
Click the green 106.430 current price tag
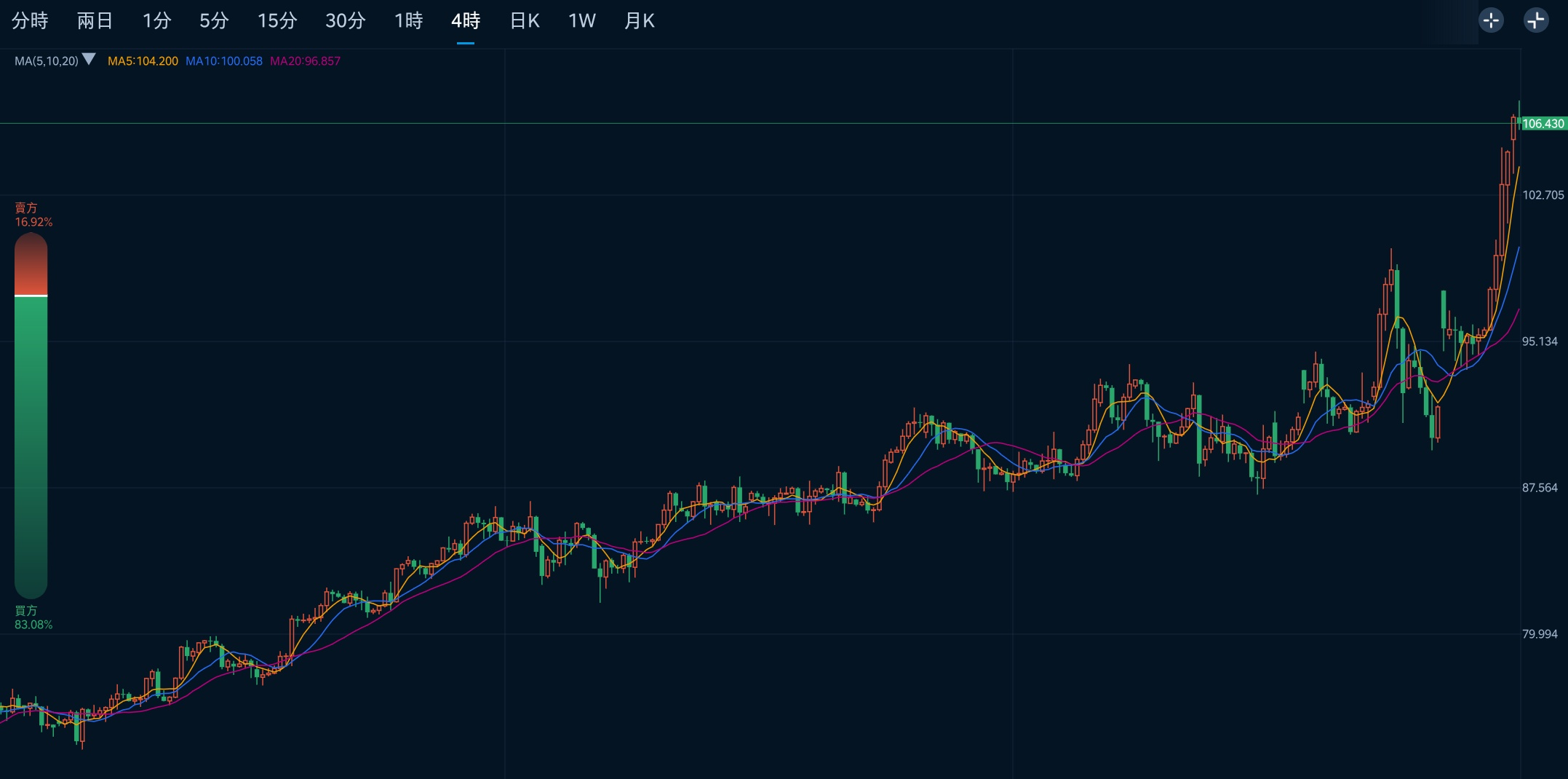(x=1543, y=124)
